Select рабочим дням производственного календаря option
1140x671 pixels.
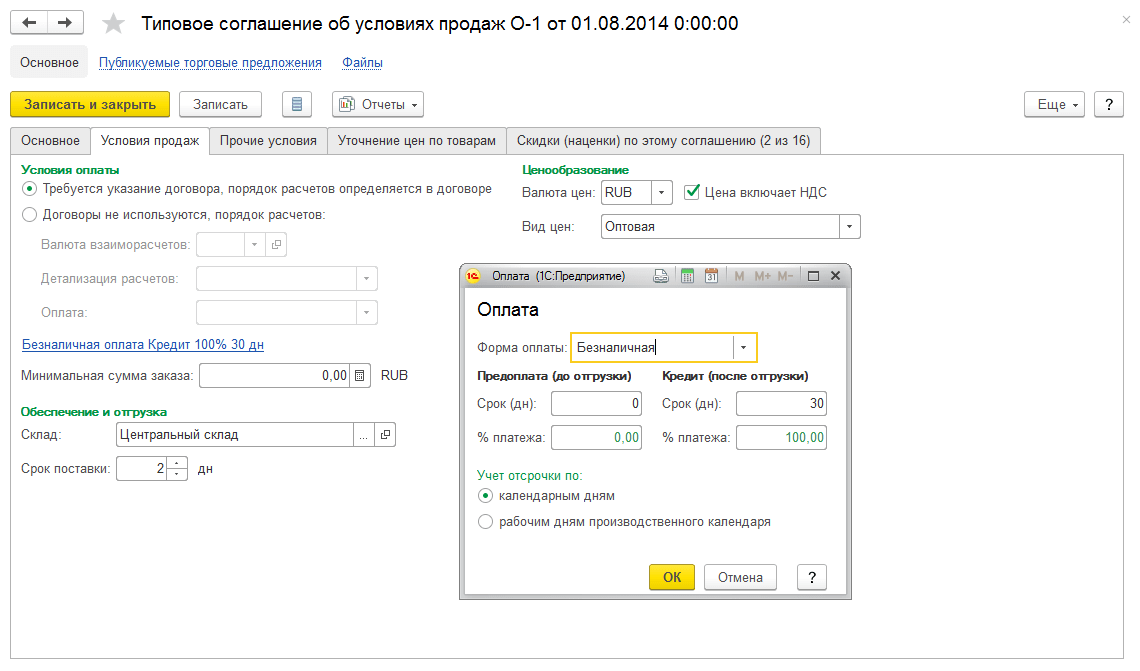(486, 521)
